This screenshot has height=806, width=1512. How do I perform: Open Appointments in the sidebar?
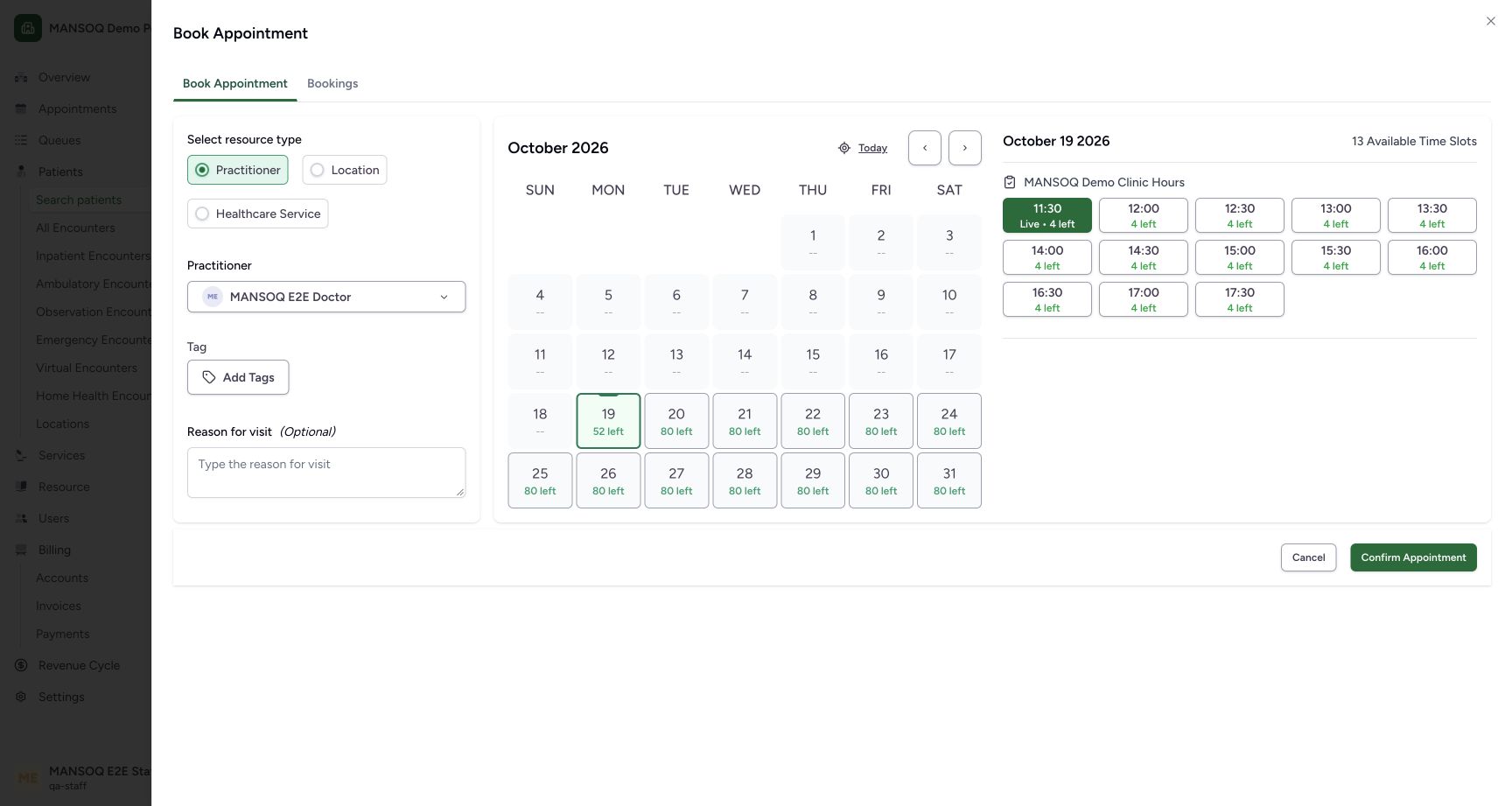pyautogui.click(x=77, y=109)
